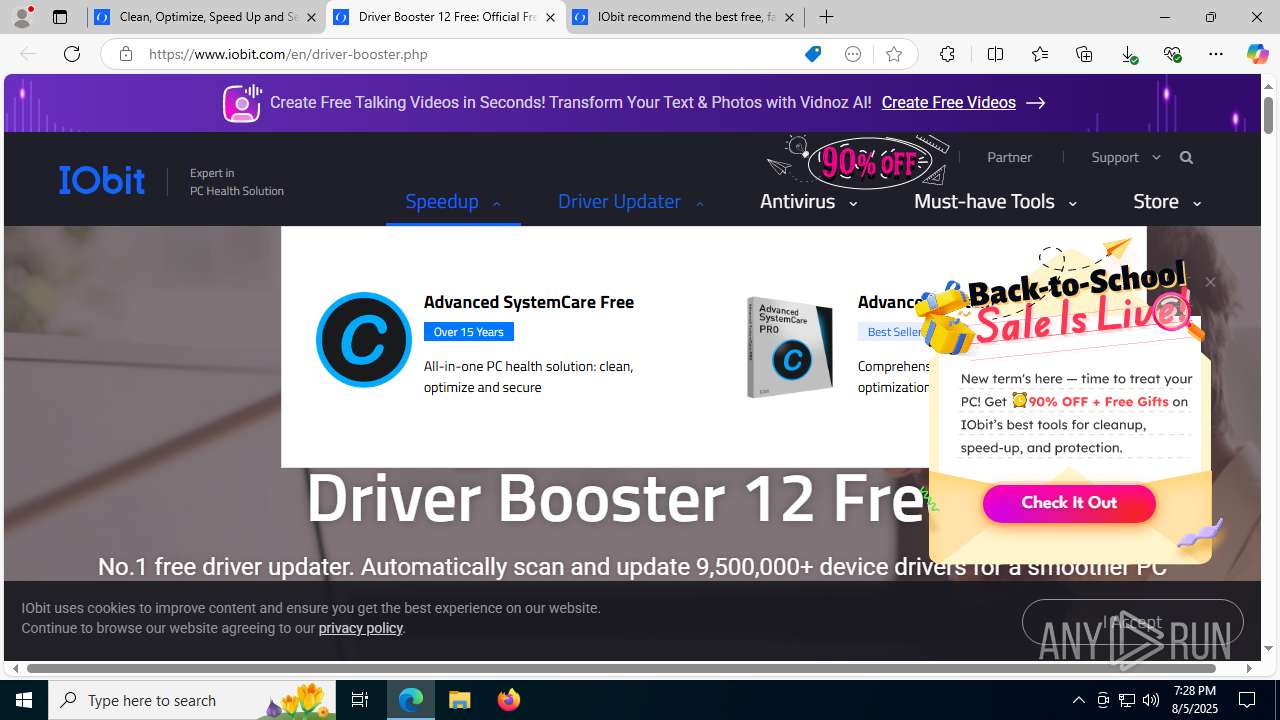This screenshot has width=1280, height=720.
Task: Expand the Store menu
Action: coord(1167,202)
